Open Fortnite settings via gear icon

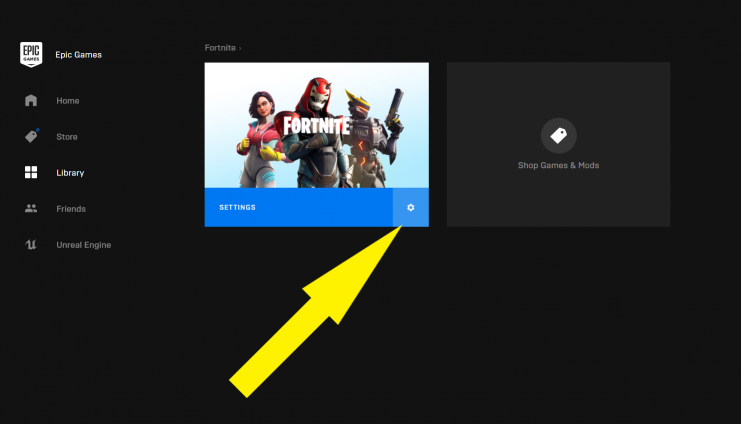(411, 208)
